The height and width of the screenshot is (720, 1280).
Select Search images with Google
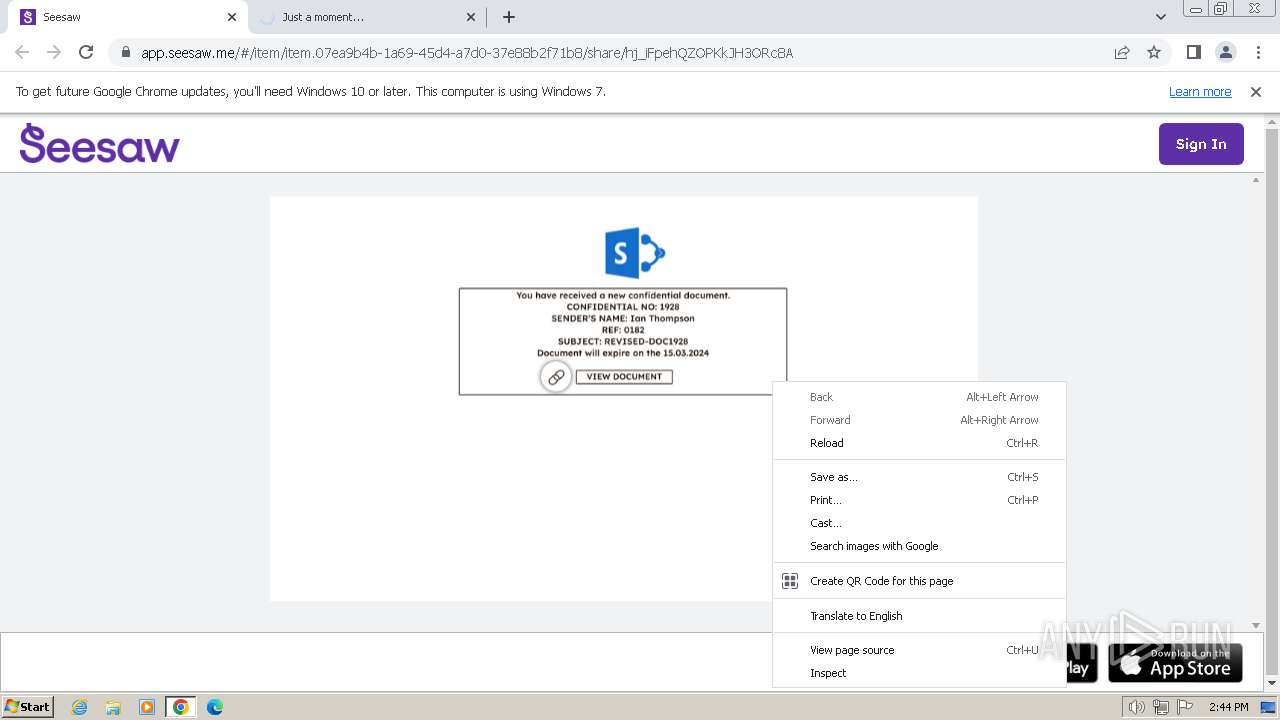click(x=919, y=546)
